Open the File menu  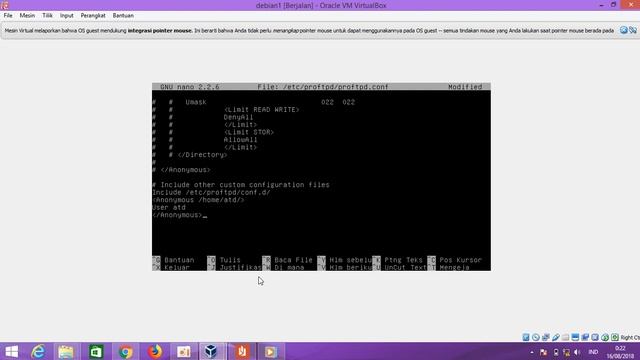(x=8, y=16)
